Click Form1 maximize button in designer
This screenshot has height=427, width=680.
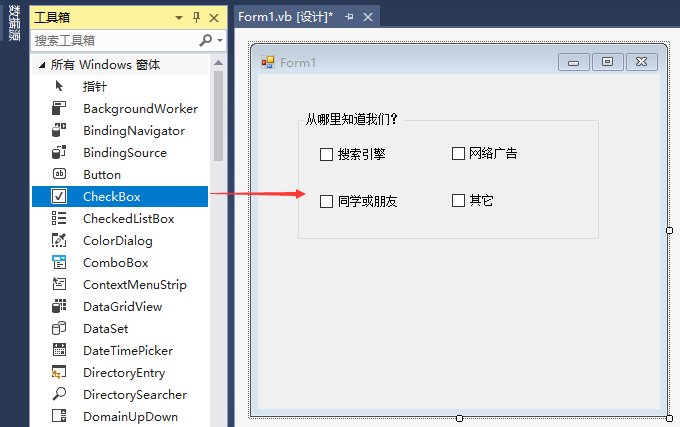pos(608,62)
